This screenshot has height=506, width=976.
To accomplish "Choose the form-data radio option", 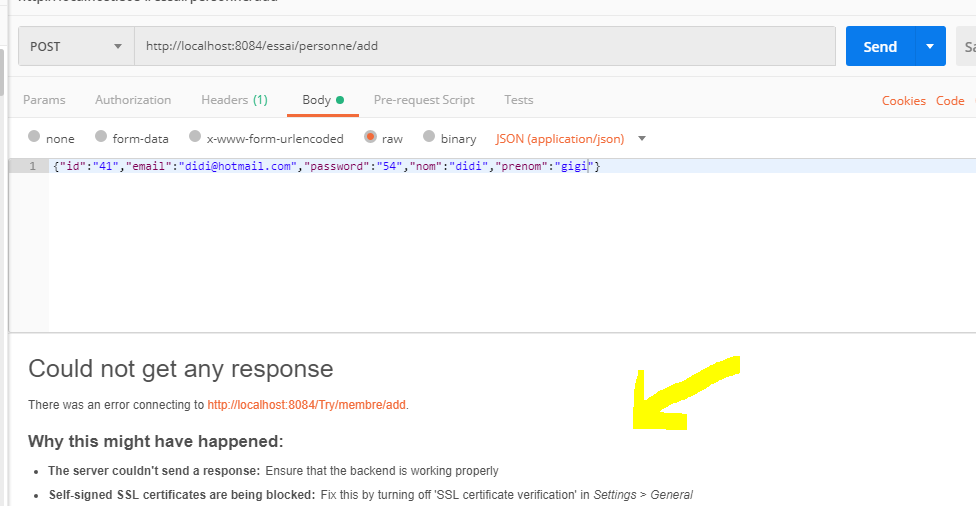I will coord(101,137).
